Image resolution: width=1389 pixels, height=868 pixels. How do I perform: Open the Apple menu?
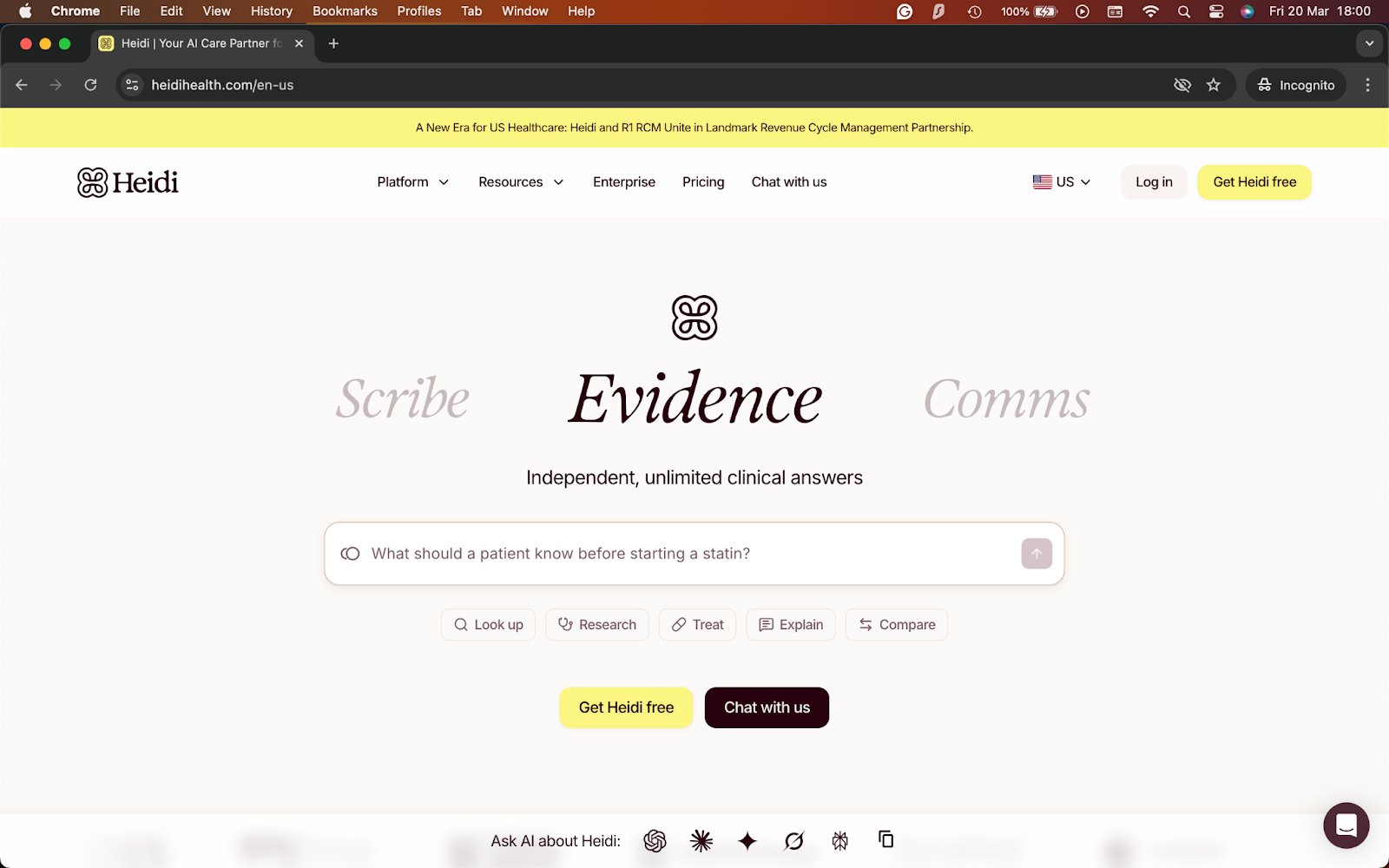click(x=25, y=11)
